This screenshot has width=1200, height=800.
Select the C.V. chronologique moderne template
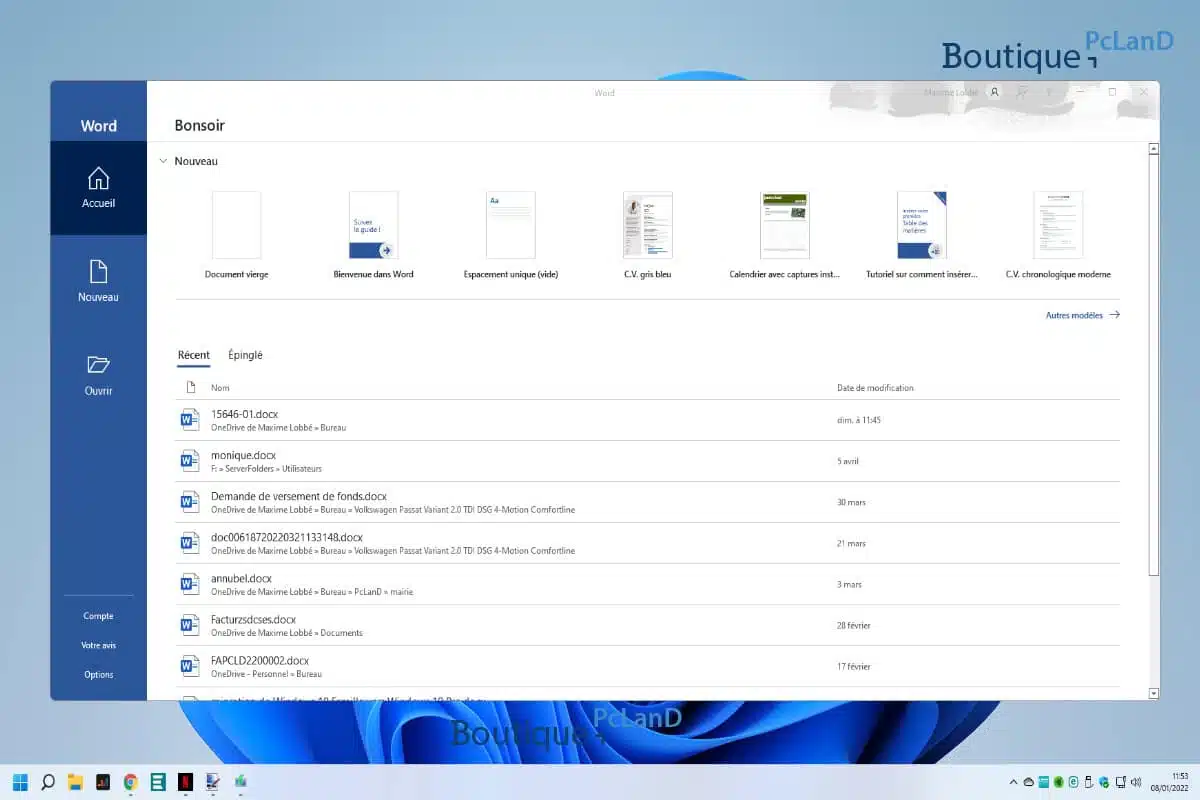pyautogui.click(x=1058, y=235)
